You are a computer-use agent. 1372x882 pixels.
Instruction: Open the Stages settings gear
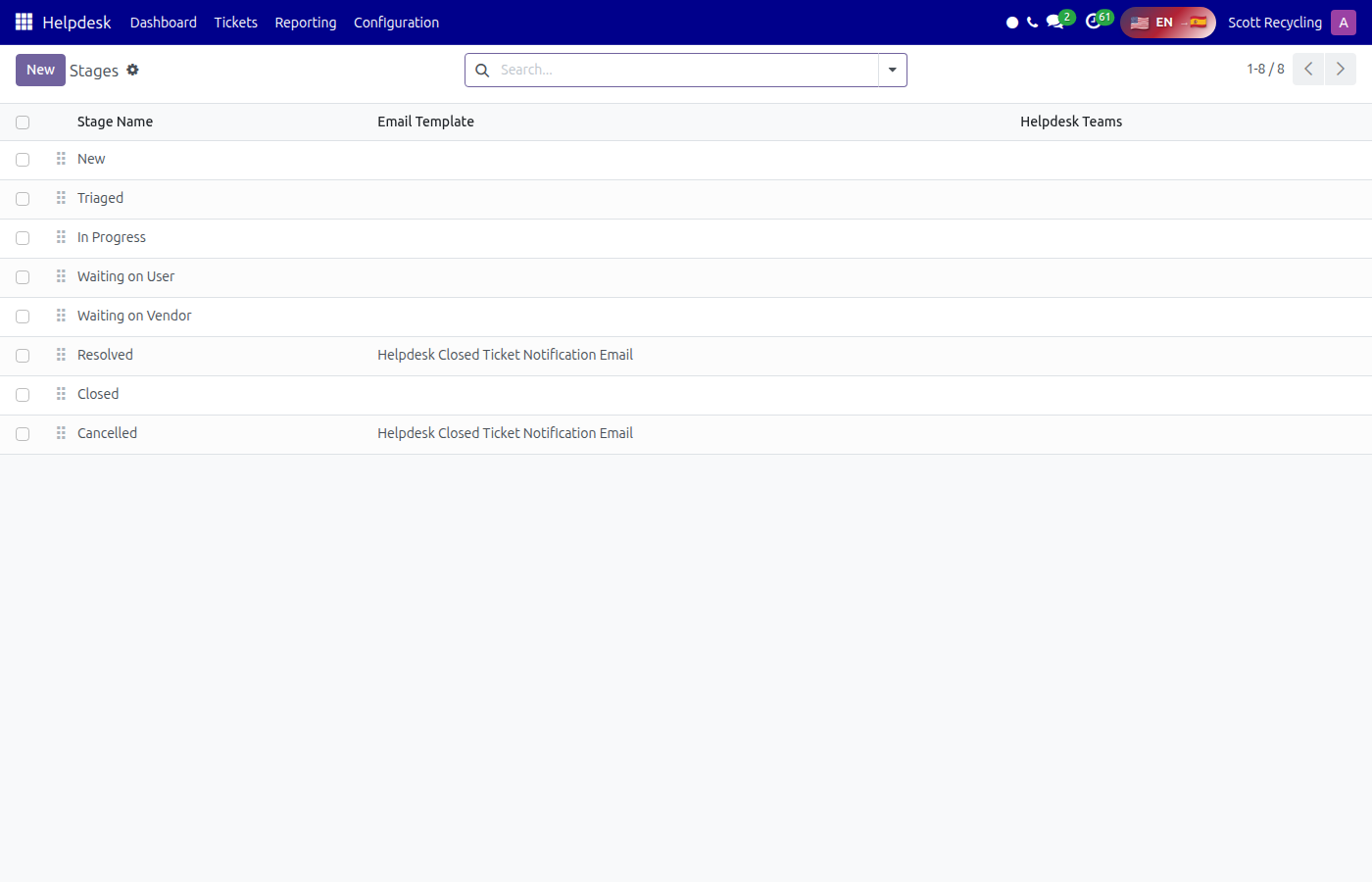[132, 70]
